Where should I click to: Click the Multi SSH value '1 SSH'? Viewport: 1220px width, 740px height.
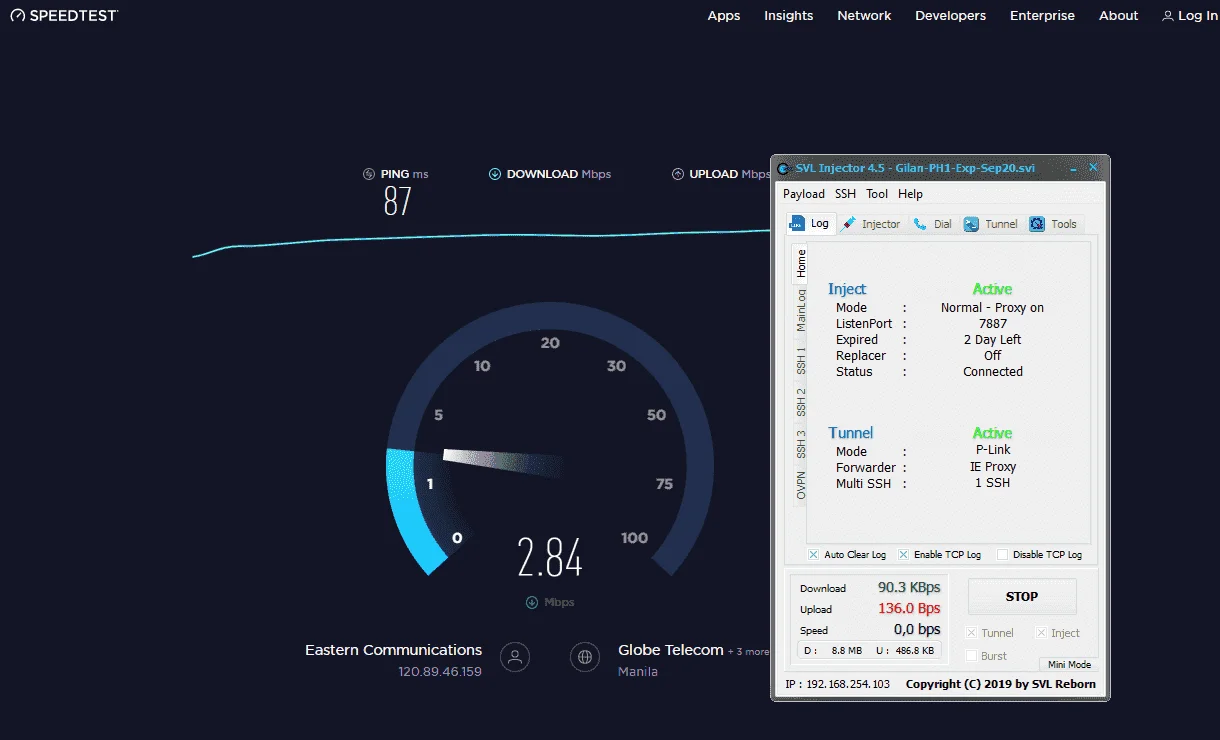[993, 483]
